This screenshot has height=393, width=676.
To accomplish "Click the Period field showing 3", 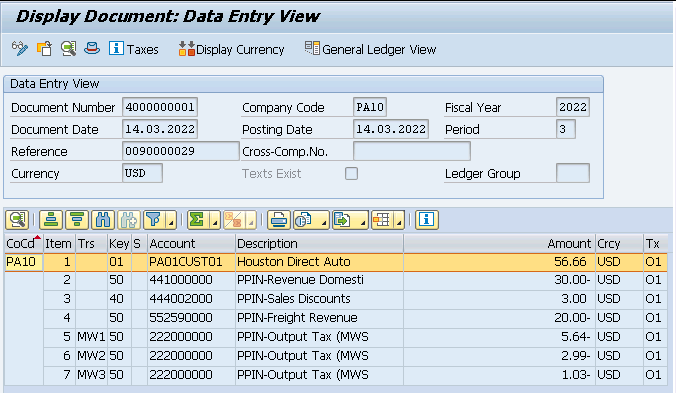I will click(x=566, y=129).
